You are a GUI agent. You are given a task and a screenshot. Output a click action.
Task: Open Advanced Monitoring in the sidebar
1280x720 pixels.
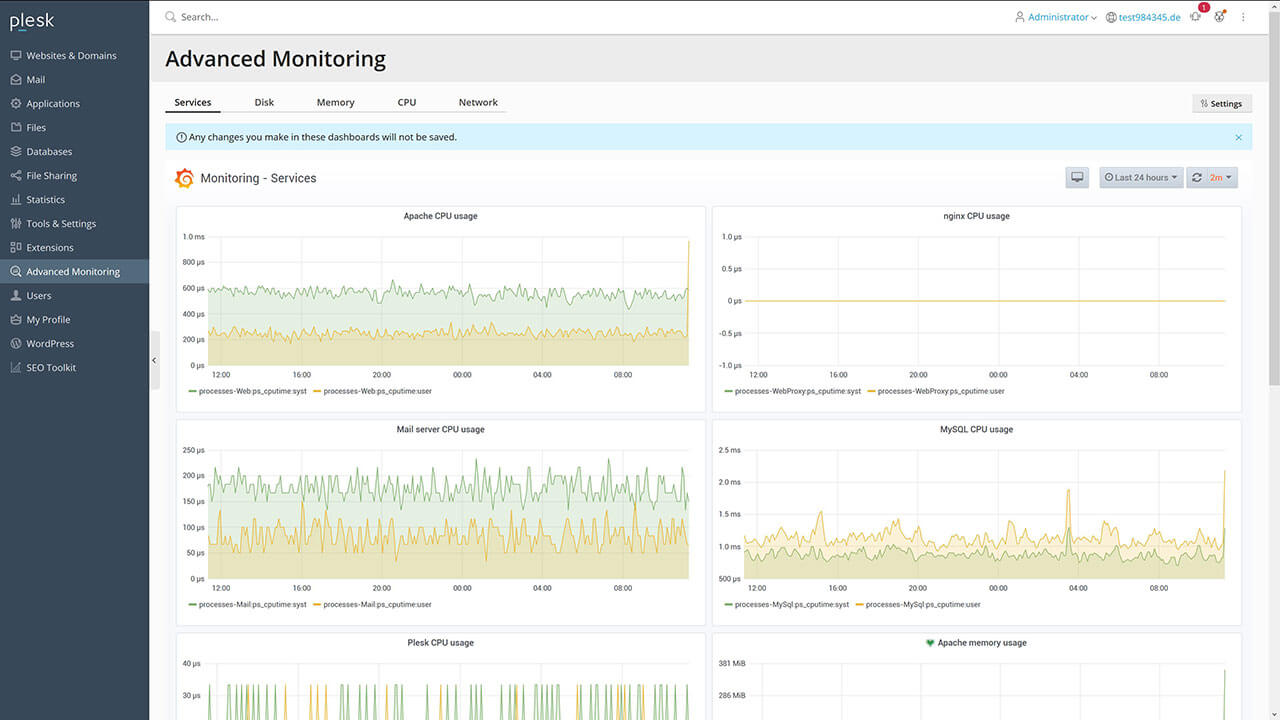point(73,271)
